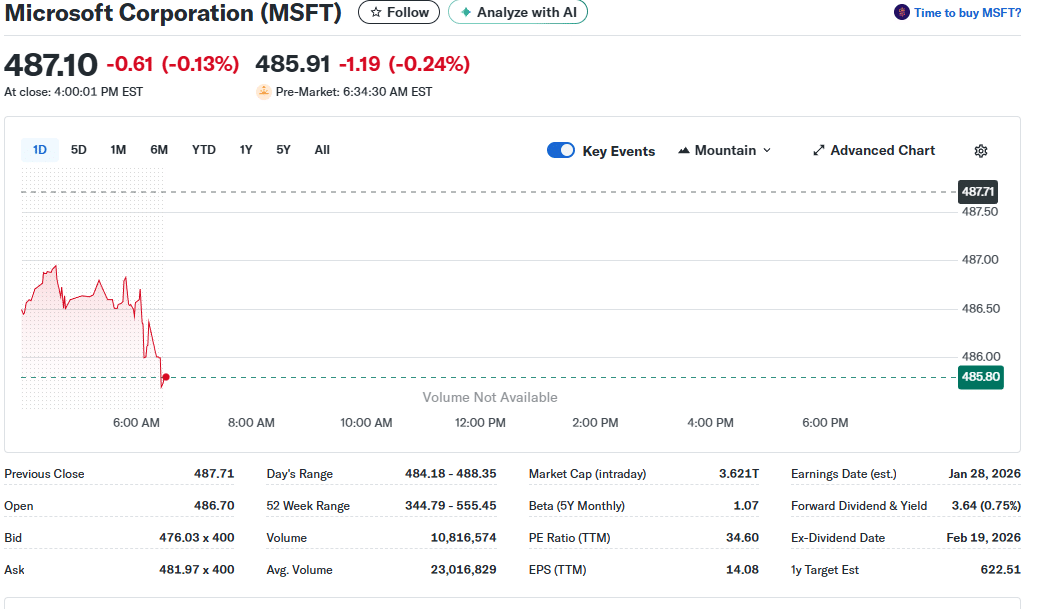This screenshot has width=1044, height=609.
Task: Click the sparkle icon in Analyze with AI
Action: click(467, 13)
